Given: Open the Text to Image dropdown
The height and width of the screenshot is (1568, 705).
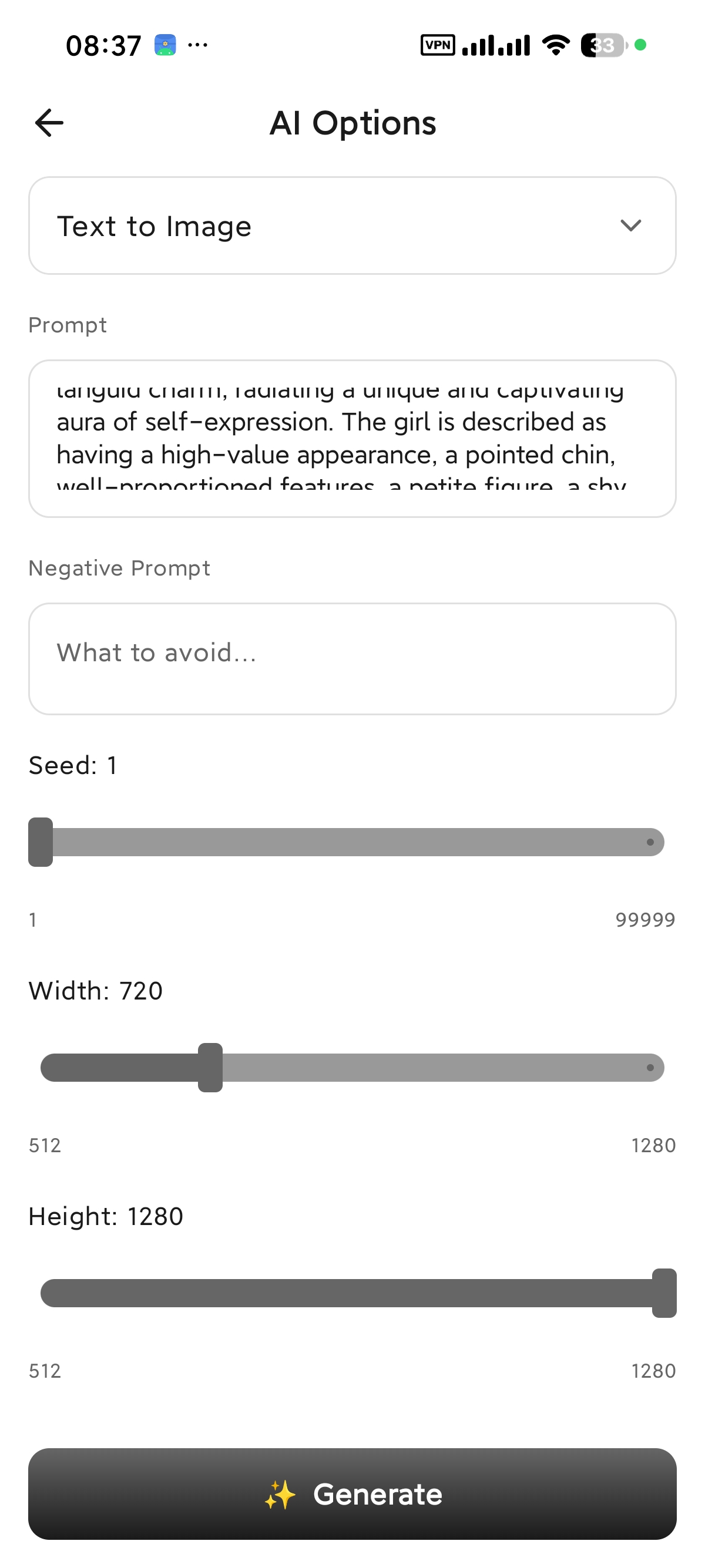Looking at the screenshot, I should tap(352, 226).
